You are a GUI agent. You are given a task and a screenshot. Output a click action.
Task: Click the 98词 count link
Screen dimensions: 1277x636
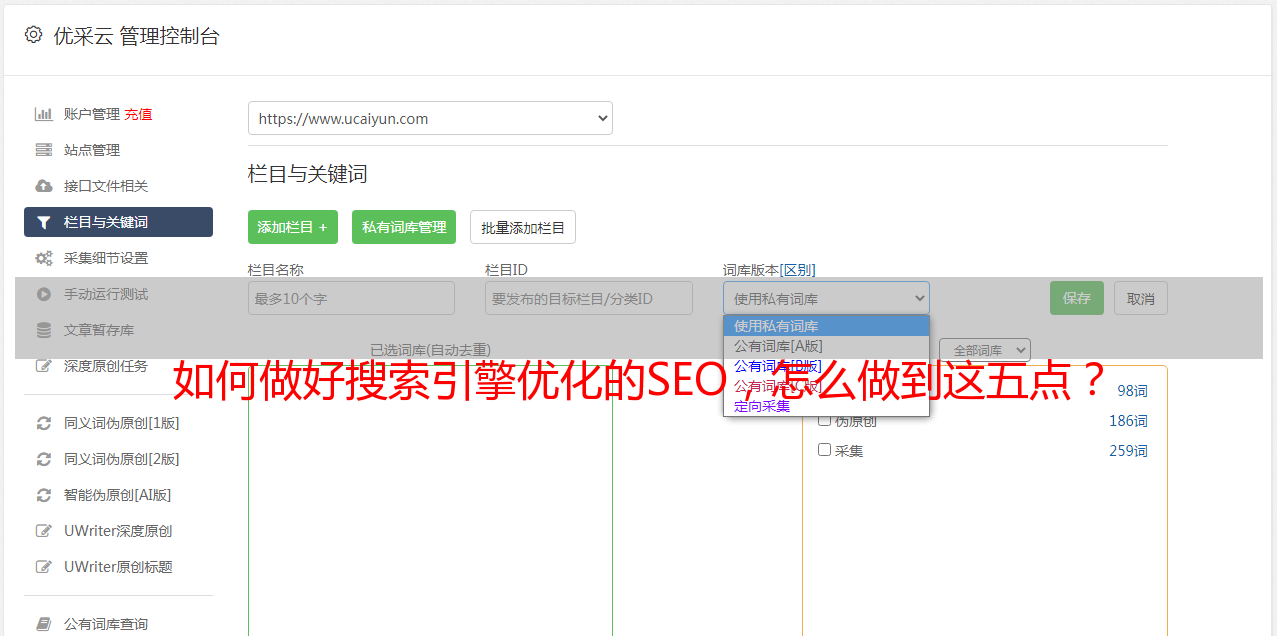pyautogui.click(x=1132, y=391)
